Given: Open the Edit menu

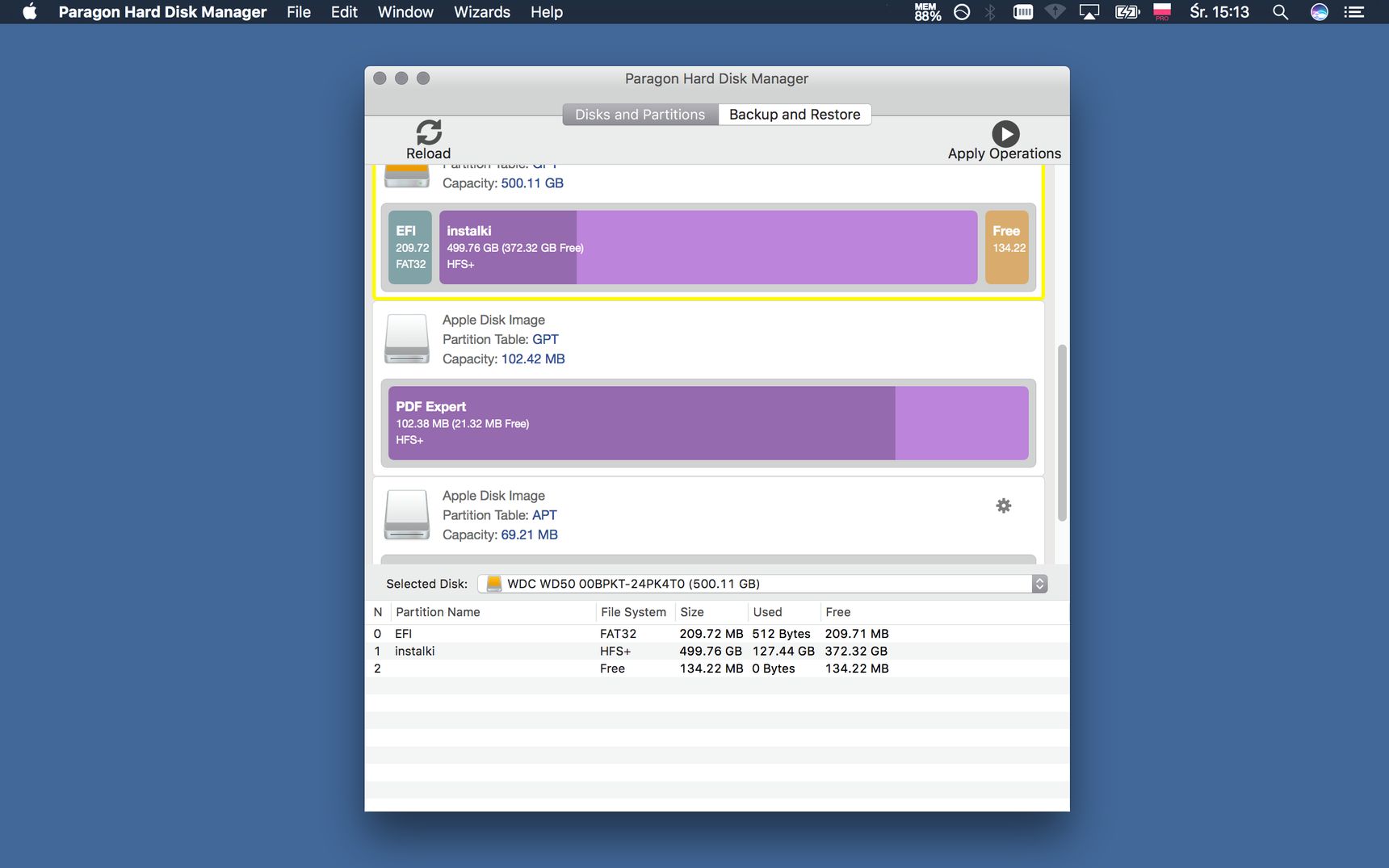Looking at the screenshot, I should point(344,11).
